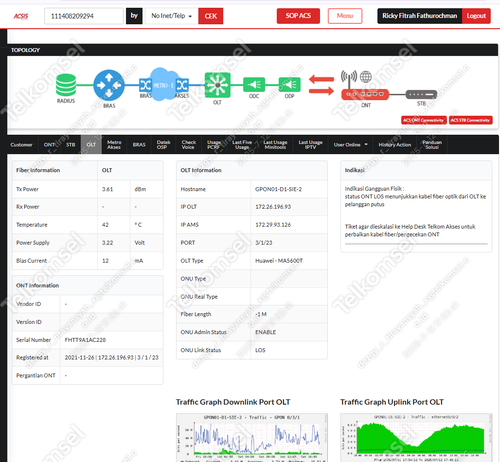Click the Tx Power value 3.61

tap(107, 189)
